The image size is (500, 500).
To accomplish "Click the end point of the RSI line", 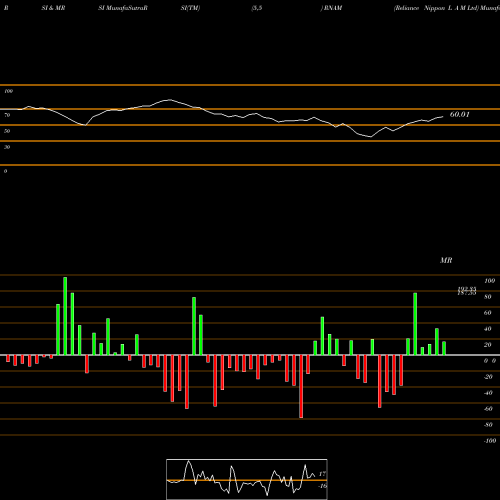I will (443, 117).
